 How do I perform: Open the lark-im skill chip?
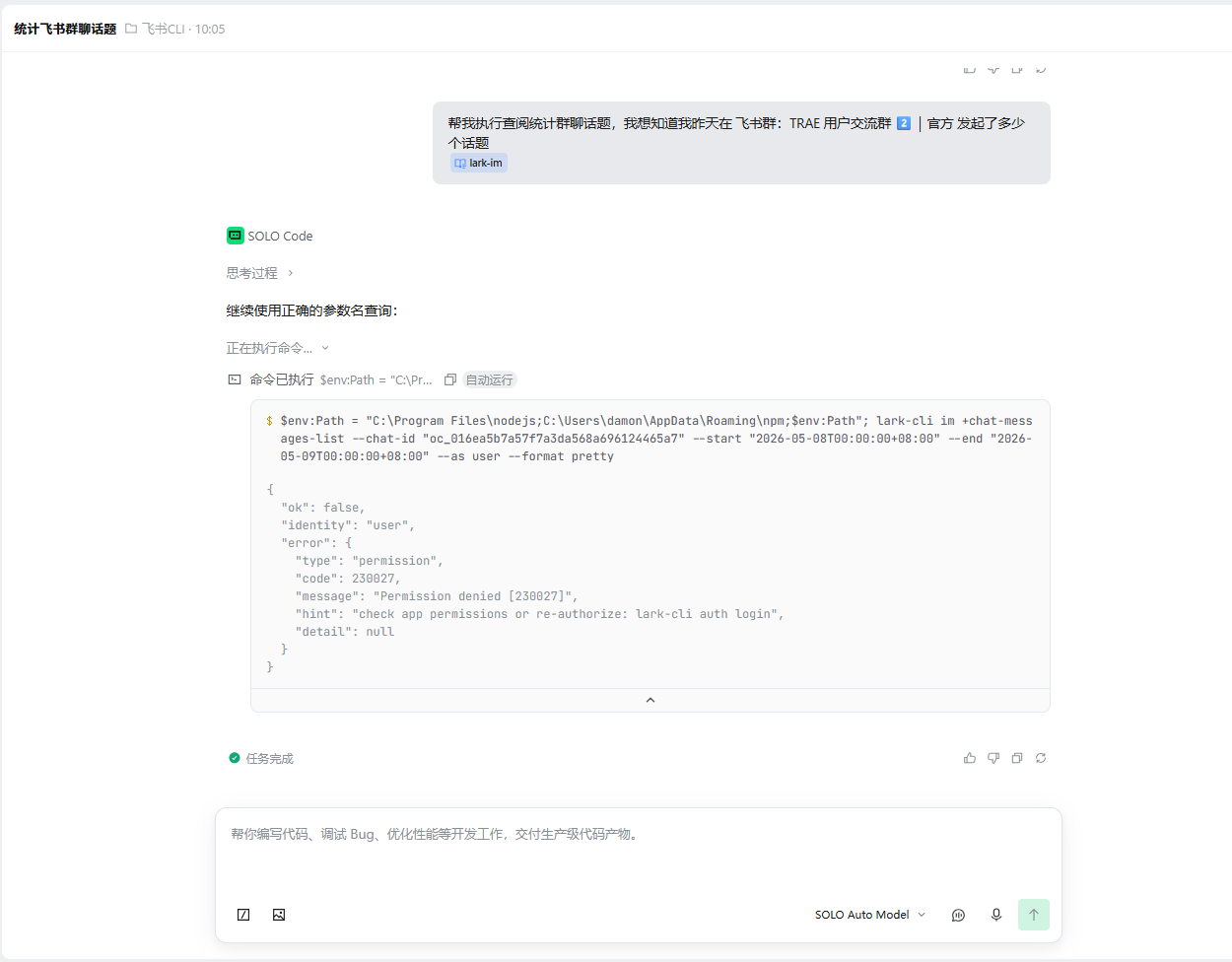tap(479, 164)
